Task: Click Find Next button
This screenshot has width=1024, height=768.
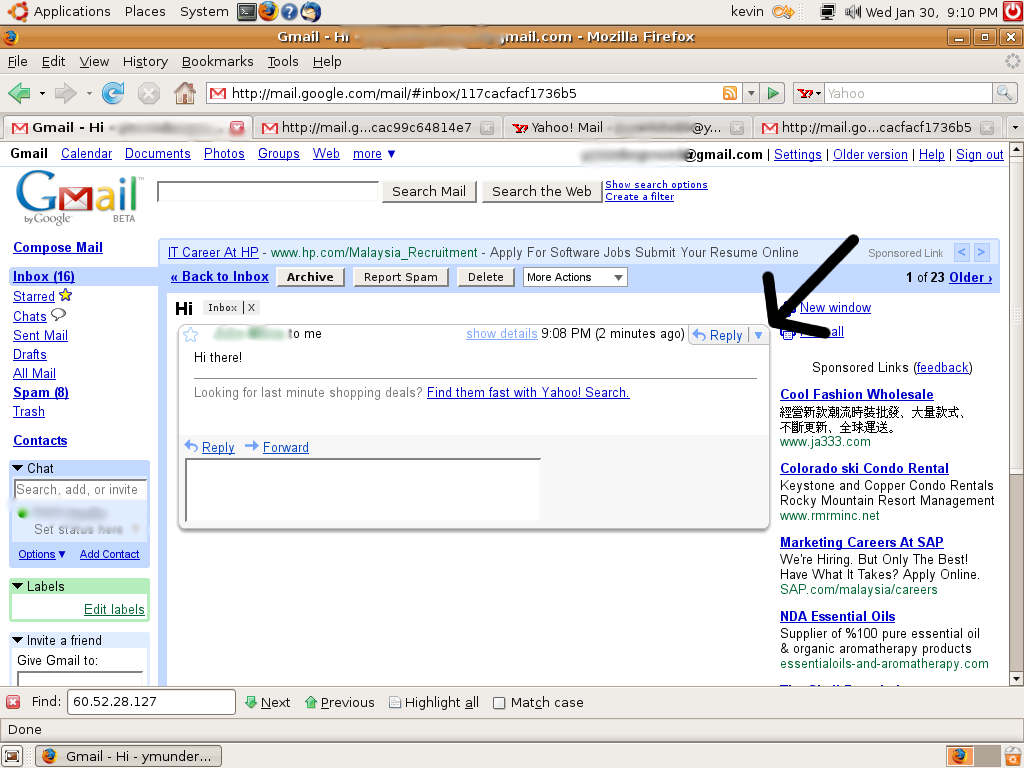Action: coord(268,703)
